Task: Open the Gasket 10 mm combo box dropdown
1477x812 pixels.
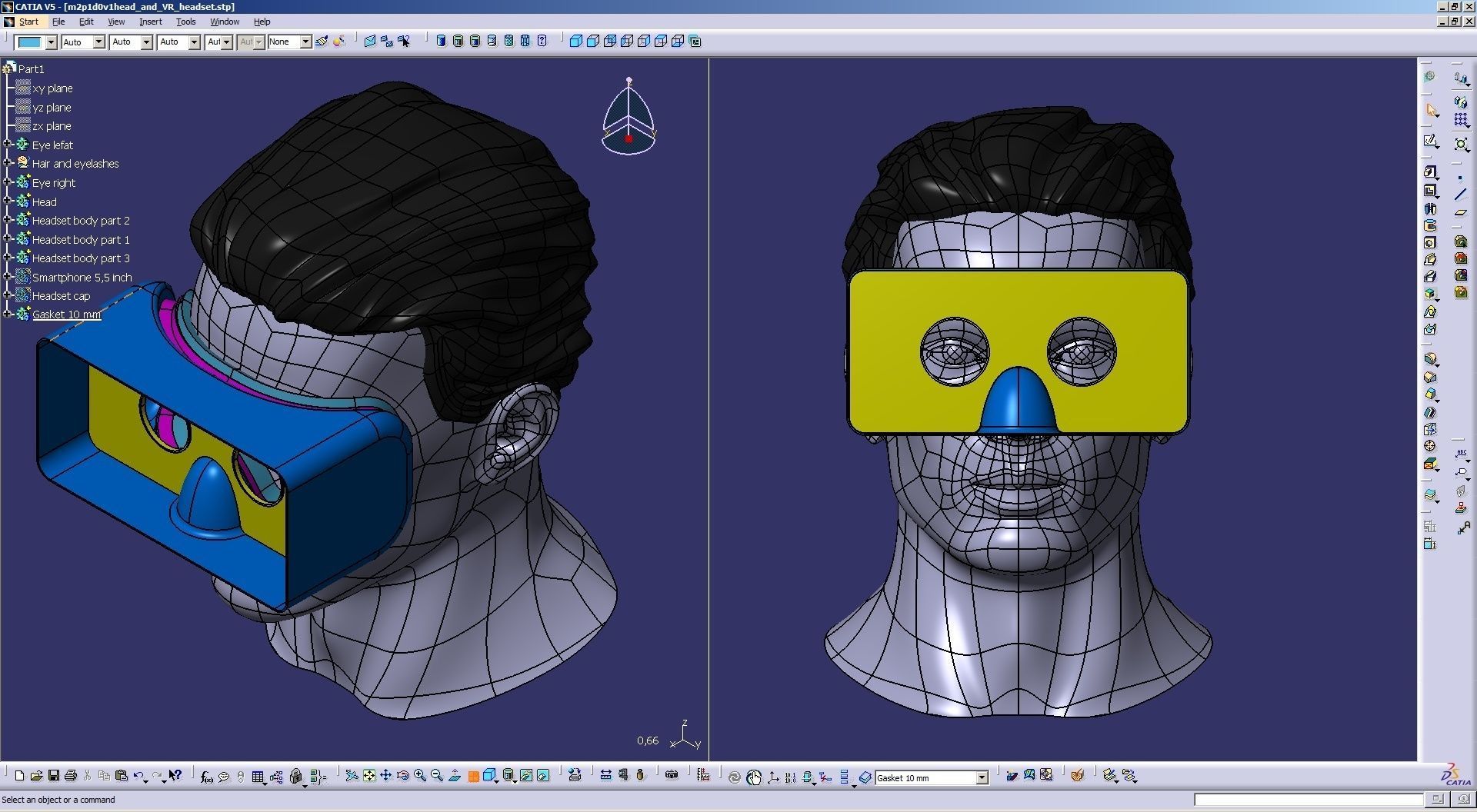Action: click(982, 778)
